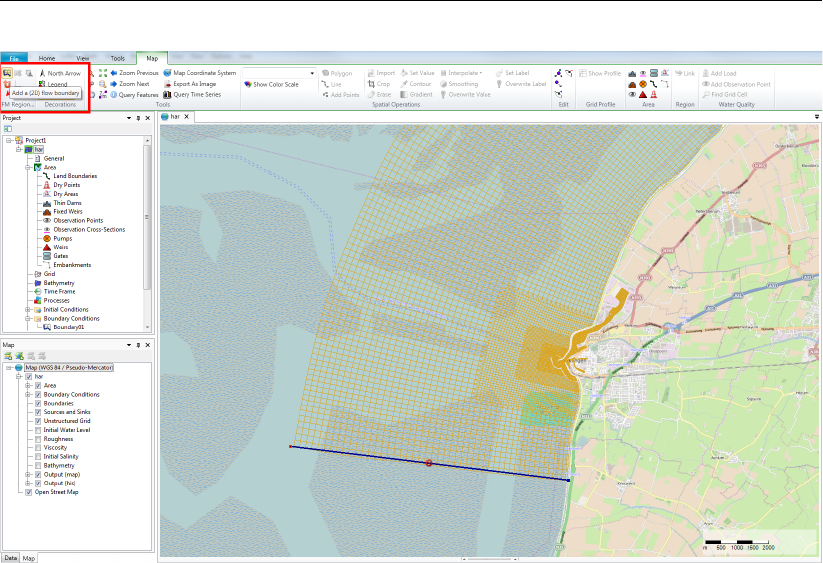Uncheck the Unstructured Grid layer checkbox
The height and width of the screenshot is (563, 823).
[x=38, y=421]
